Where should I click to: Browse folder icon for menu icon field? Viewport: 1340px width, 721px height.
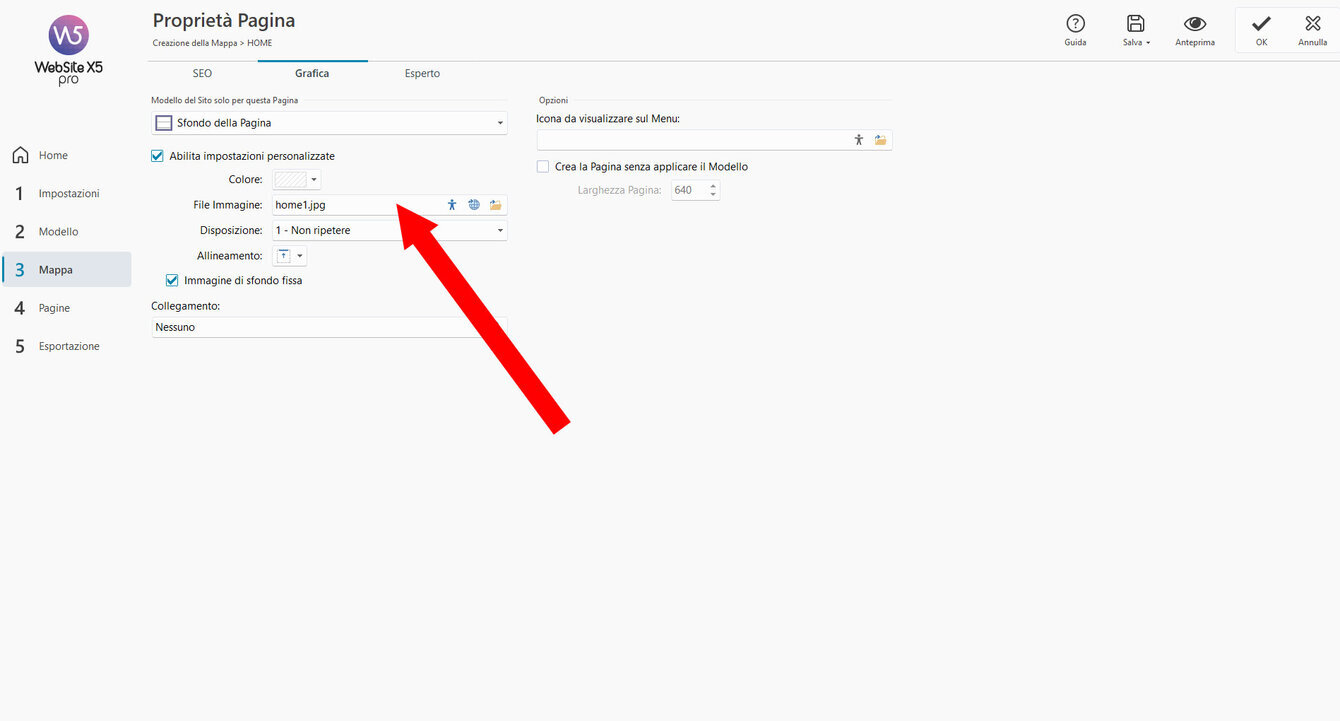pyautogui.click(x=880, y=140)
